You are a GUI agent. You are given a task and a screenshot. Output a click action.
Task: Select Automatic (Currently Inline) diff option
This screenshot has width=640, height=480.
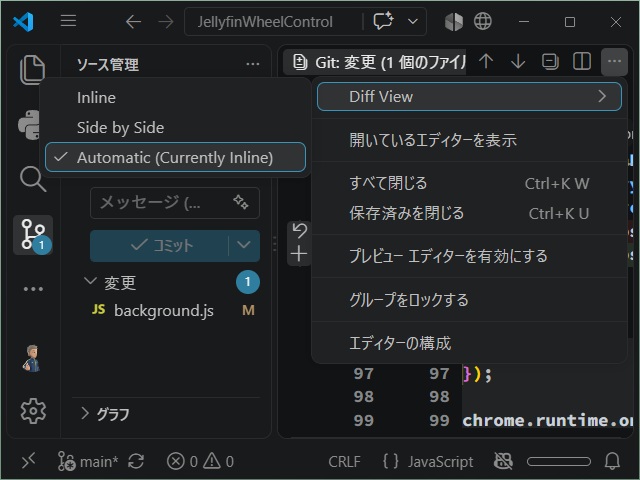click(176, 157)
